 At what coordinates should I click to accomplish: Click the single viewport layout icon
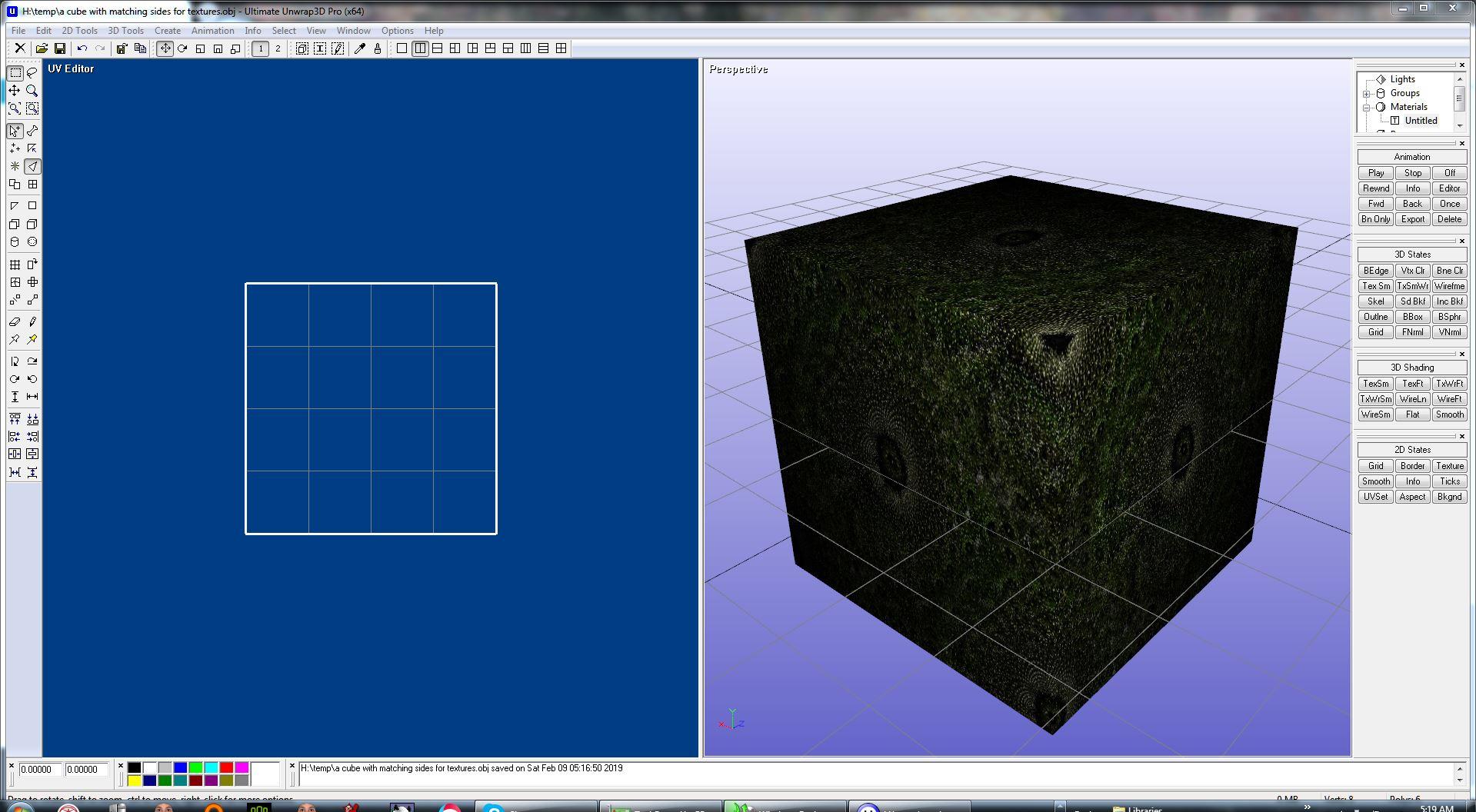(401, 48)
